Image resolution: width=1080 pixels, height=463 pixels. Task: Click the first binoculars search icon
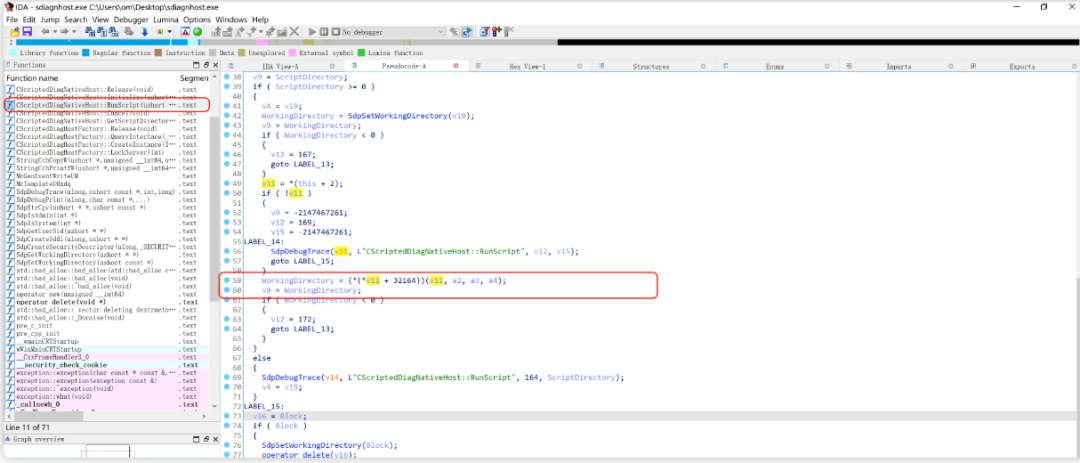click(x=91, y=32)
